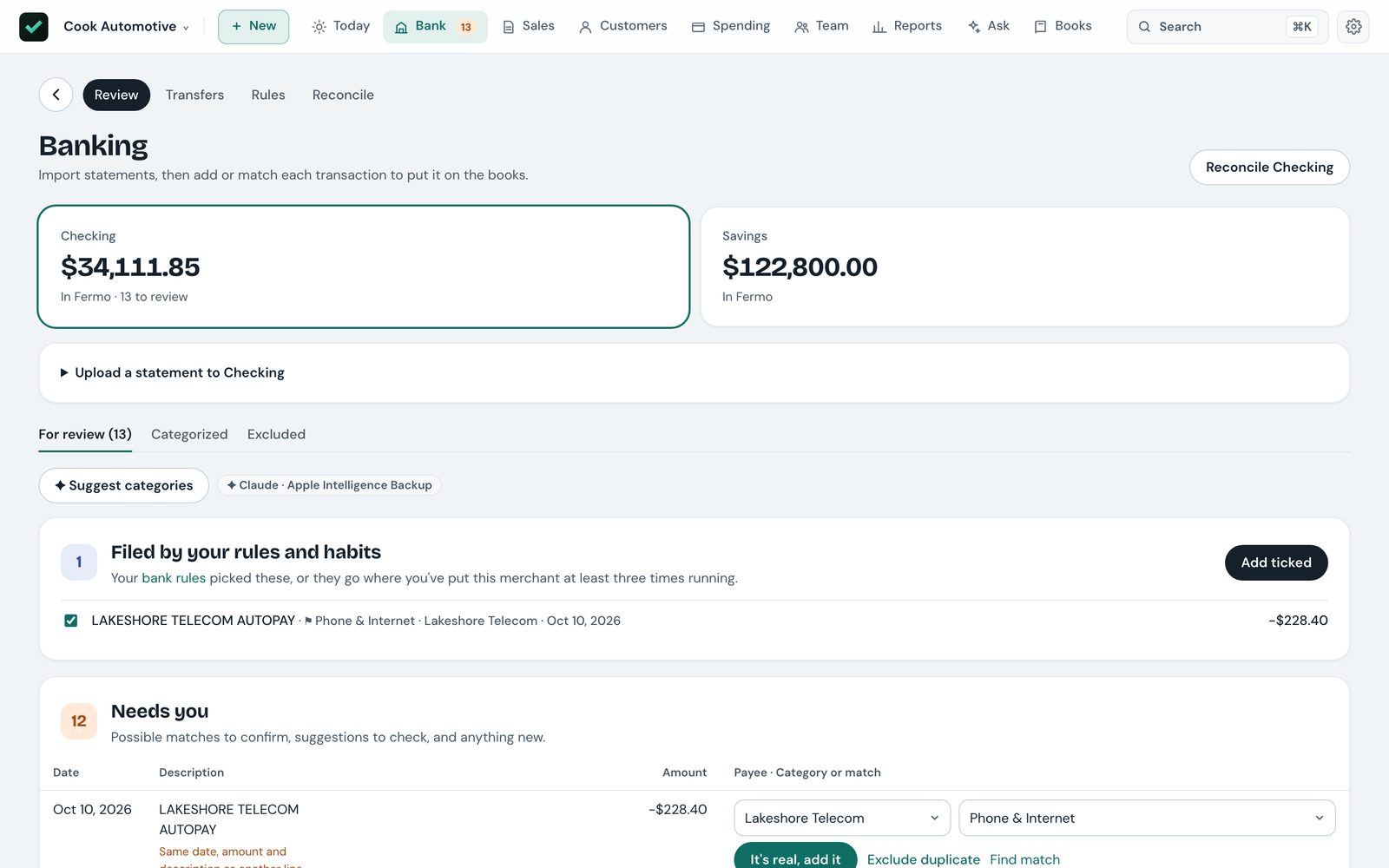Open the Ask assistant
The width and height of the screenshot is (1389, 868).
(x=989, y=27)
